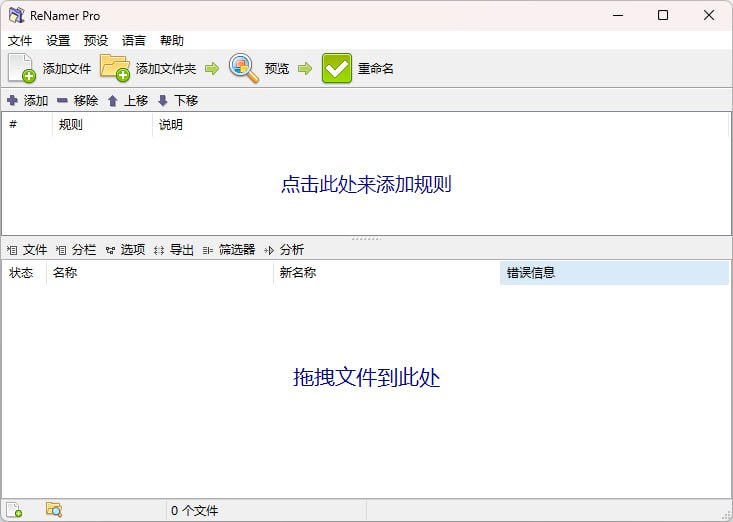Move the rule up with the 上移 arrow

[113, 101]
